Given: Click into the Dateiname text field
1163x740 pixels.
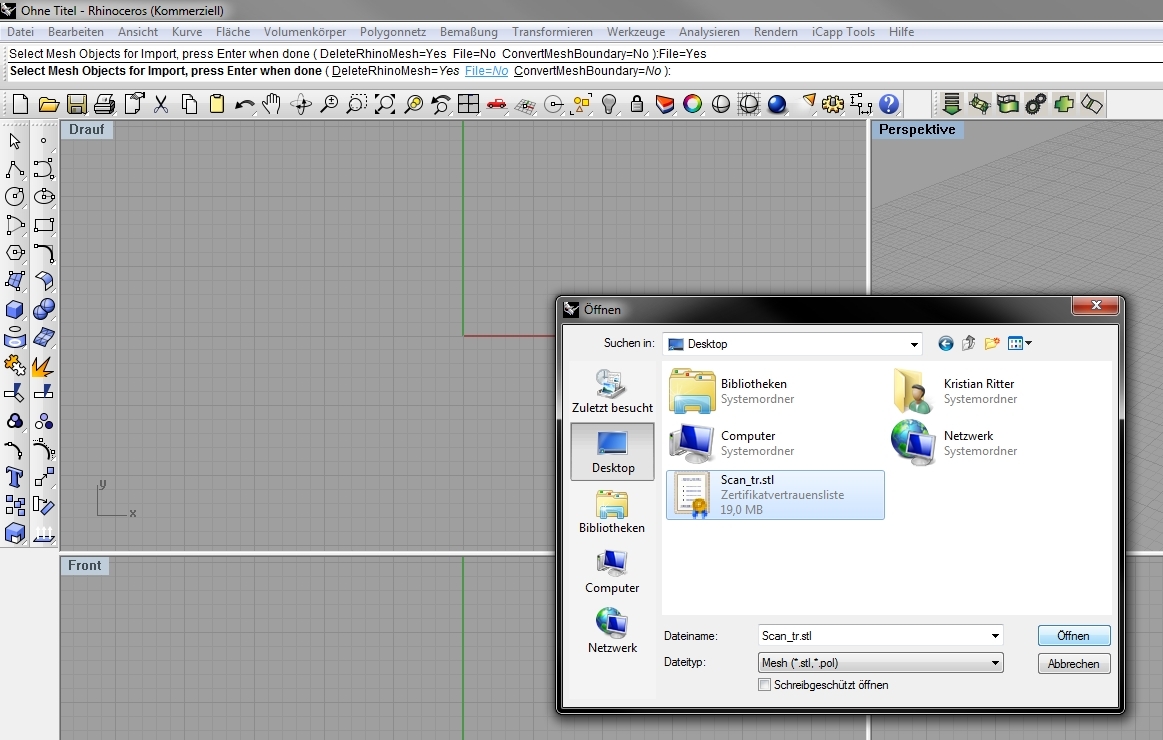Looking at the screenshot, I should click(x=874, y=636).
